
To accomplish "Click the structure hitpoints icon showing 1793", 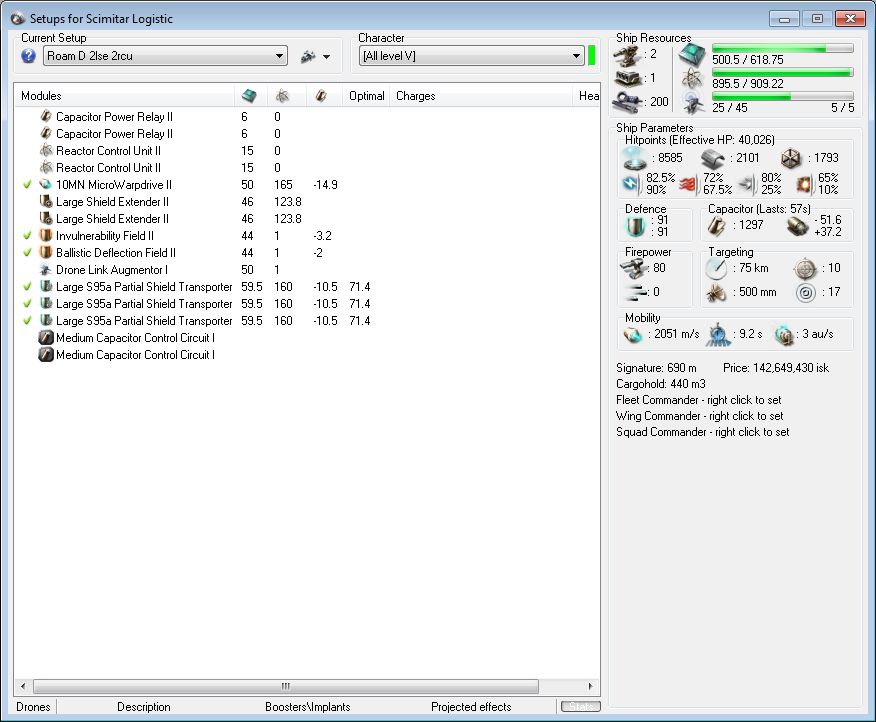I will 791,159.
